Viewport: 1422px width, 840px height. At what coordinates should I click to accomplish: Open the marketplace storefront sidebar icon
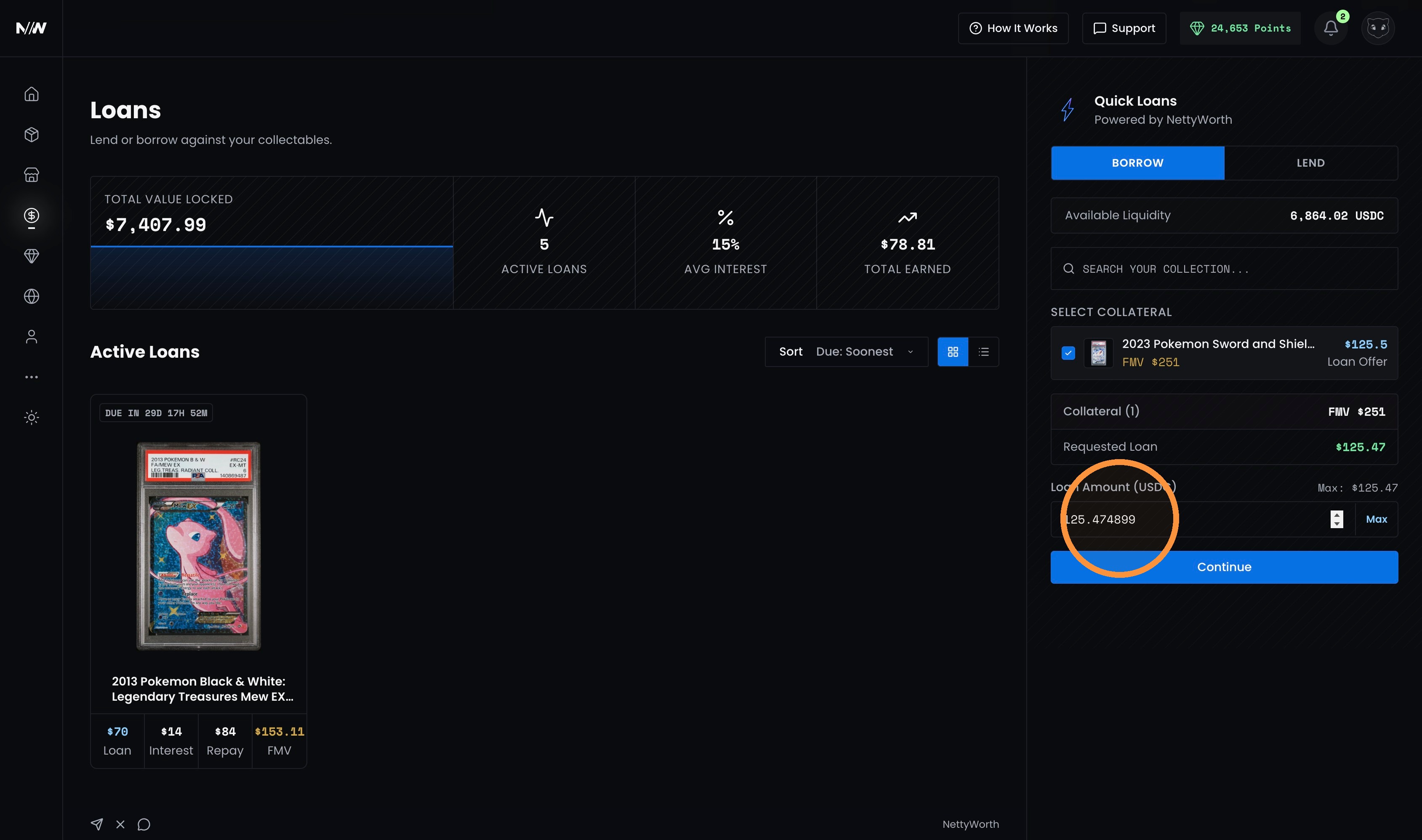click(x=32, y=175)
